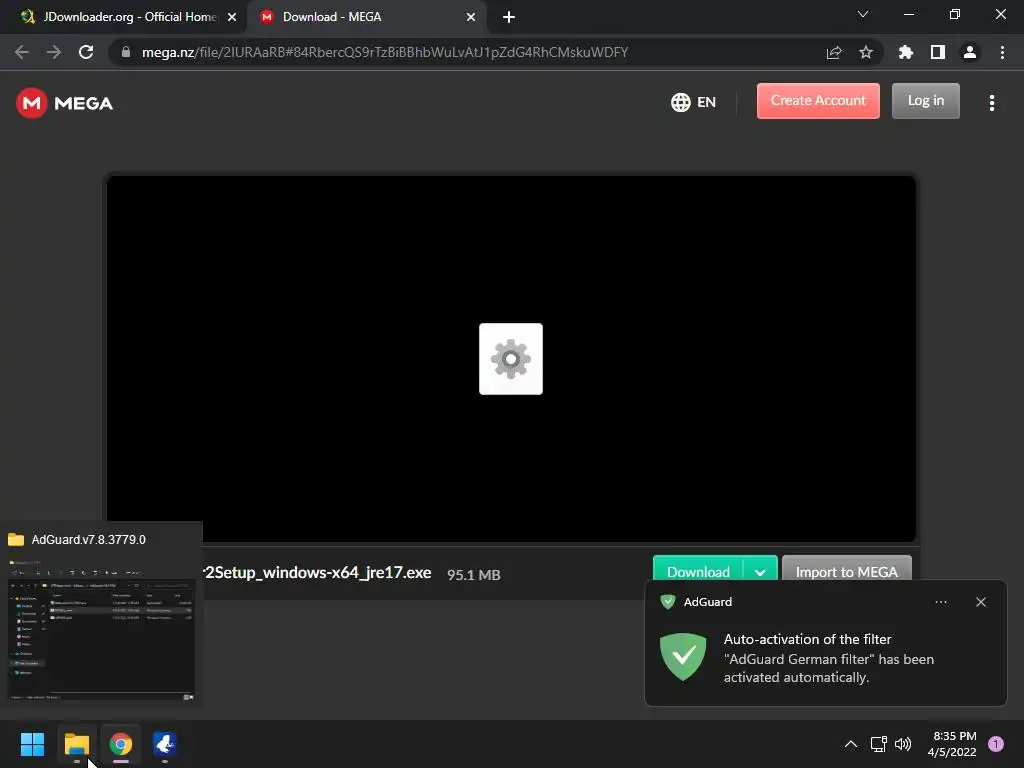This screenshot has height=768, width=1024.
Task: Open the network status tray icon
Action: tap(878, 744)
